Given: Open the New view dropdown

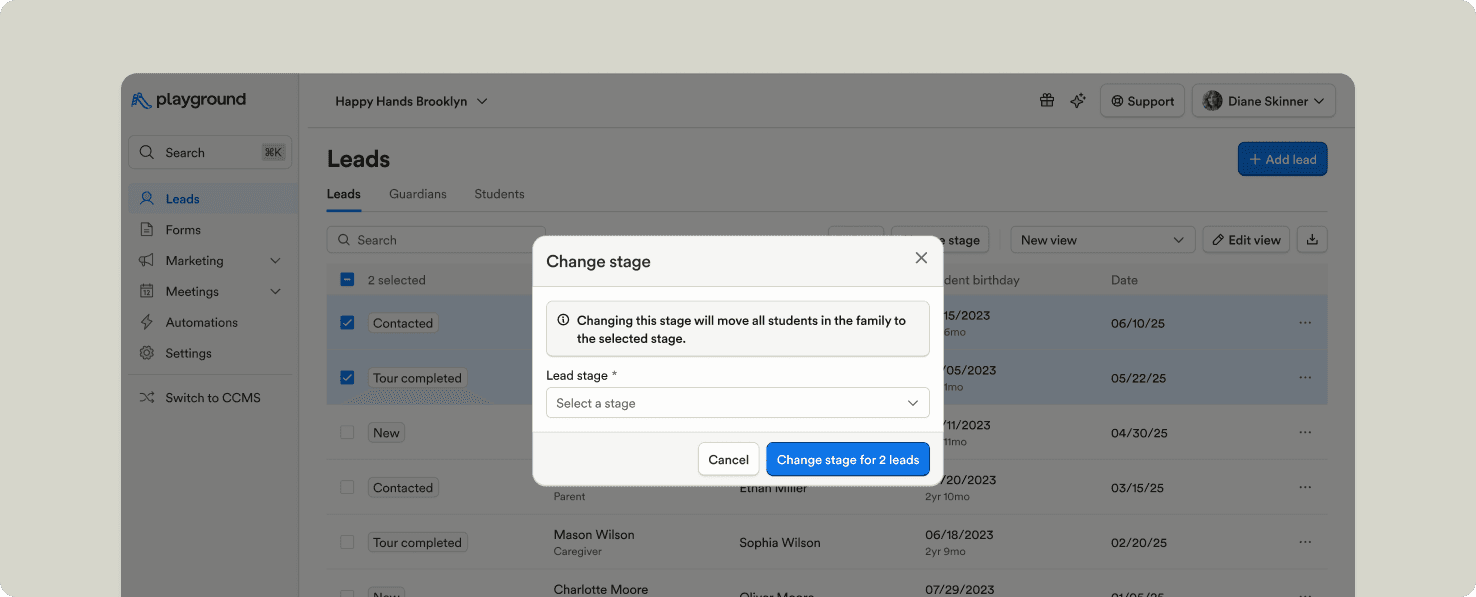Looking at the screenshot, I should tap(1102, 240).
